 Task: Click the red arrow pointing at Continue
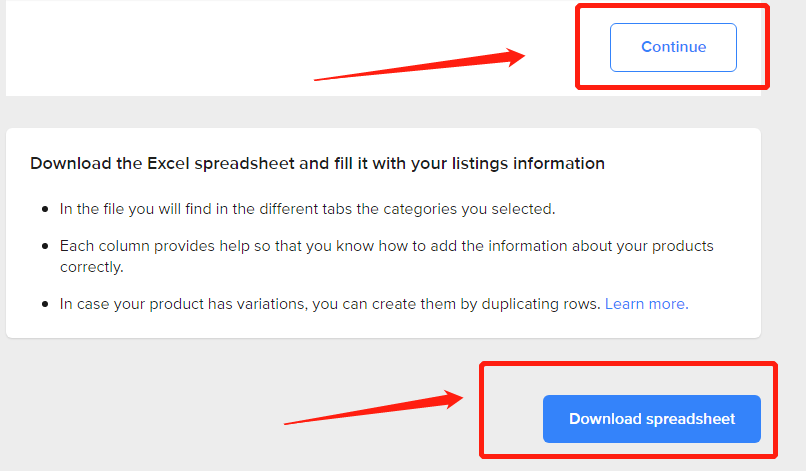(419, 64)
